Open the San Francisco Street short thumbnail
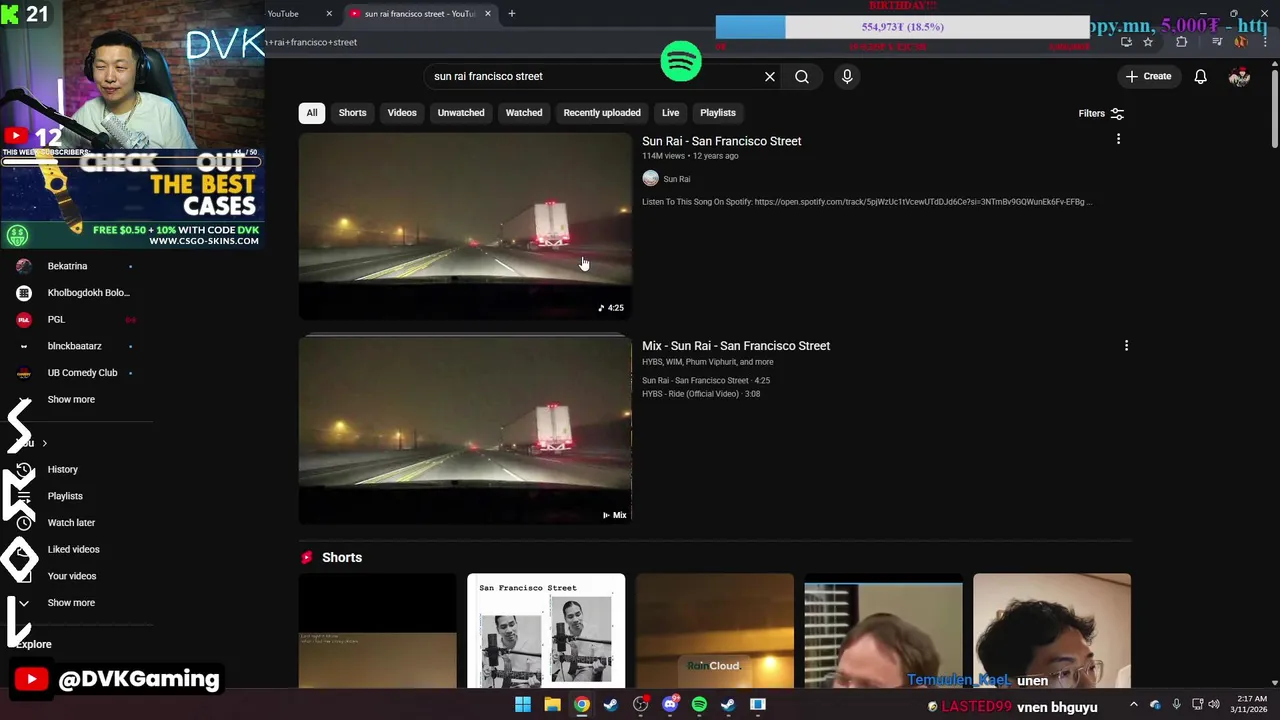The image size is (1280, 720). click(x=546, y=631)
